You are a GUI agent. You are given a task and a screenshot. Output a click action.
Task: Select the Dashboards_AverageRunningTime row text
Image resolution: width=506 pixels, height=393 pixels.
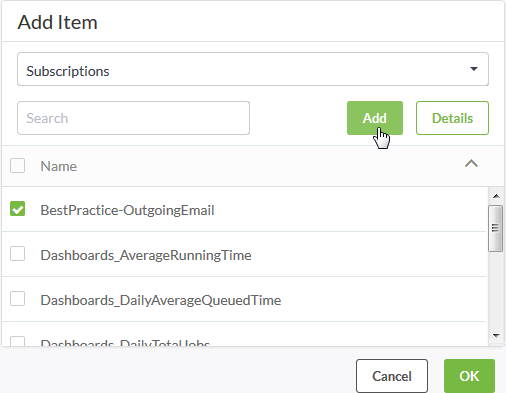click(146, 255)
